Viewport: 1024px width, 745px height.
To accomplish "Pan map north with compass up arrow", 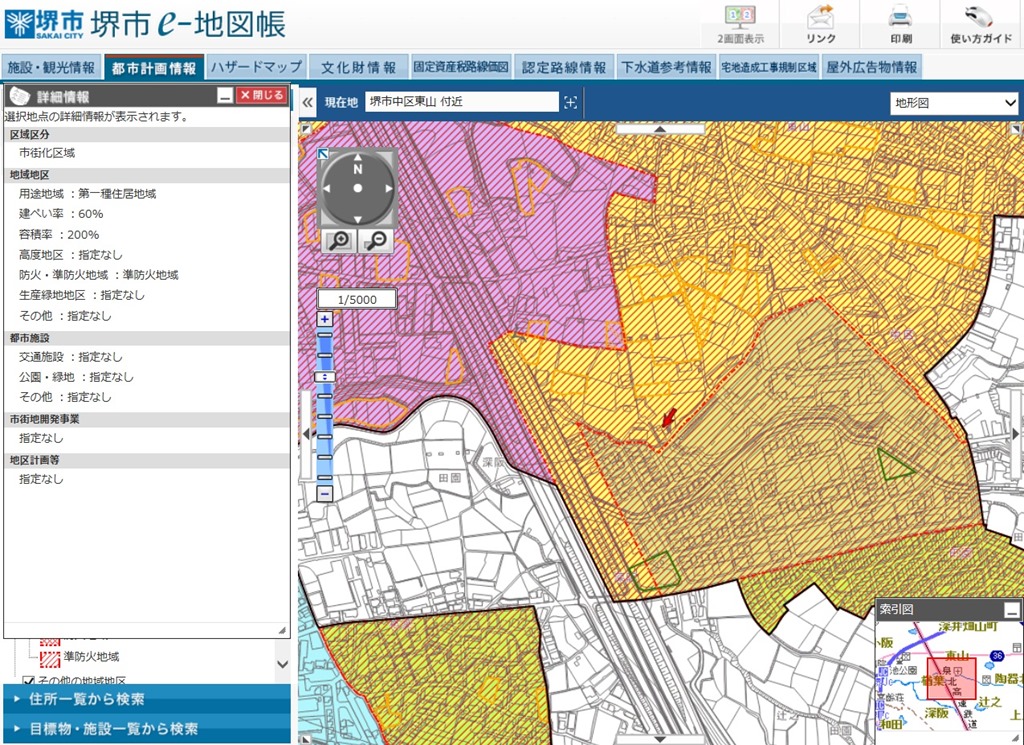I will tap(357, 157).
